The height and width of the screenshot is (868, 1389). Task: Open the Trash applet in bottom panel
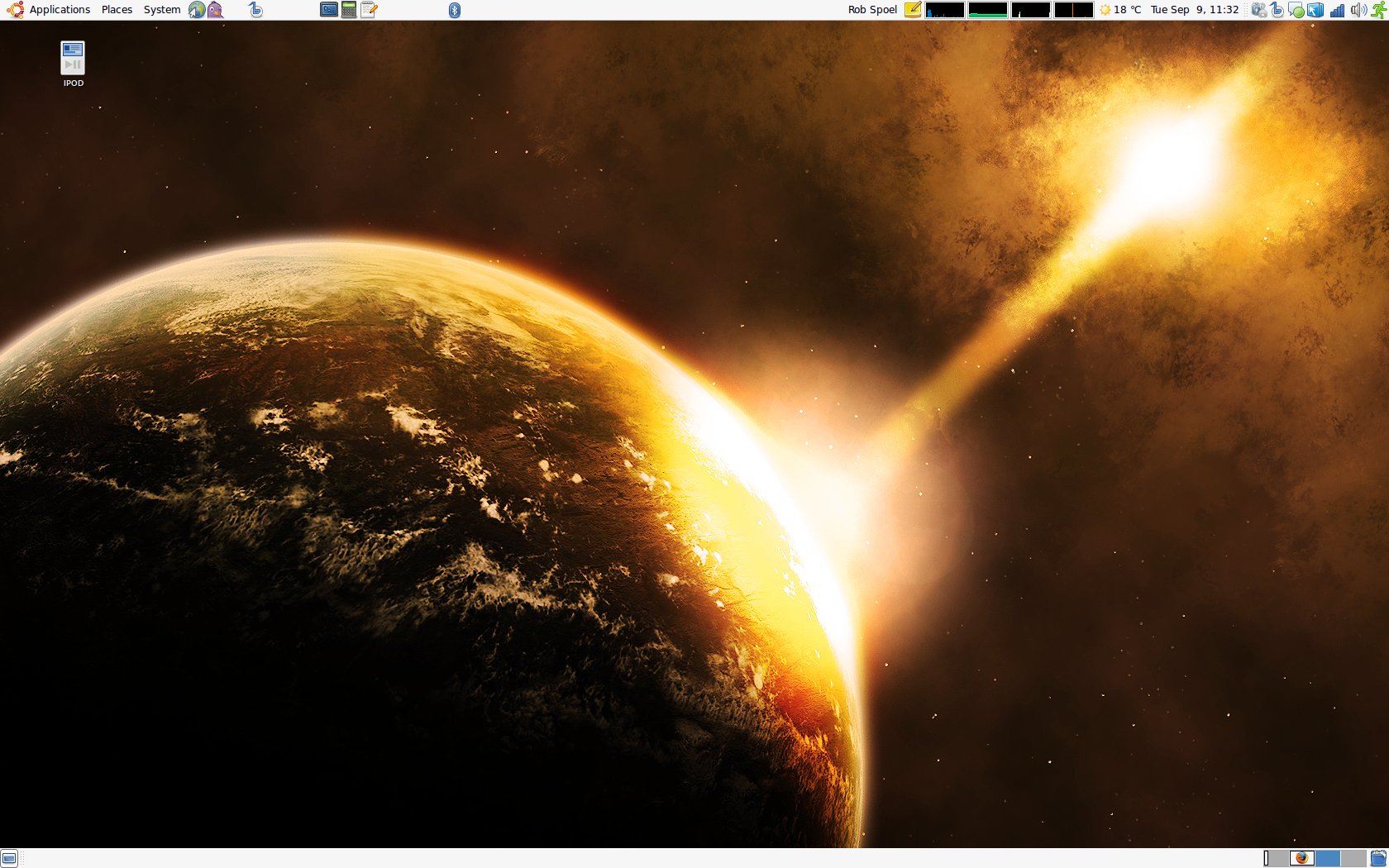point(1378,858)
